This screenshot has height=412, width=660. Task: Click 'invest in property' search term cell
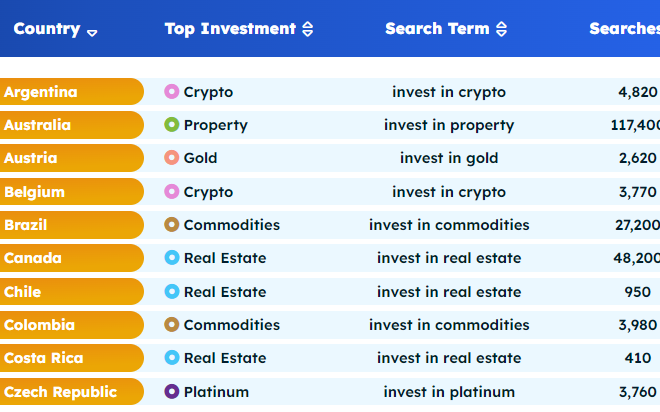point(449,125)
